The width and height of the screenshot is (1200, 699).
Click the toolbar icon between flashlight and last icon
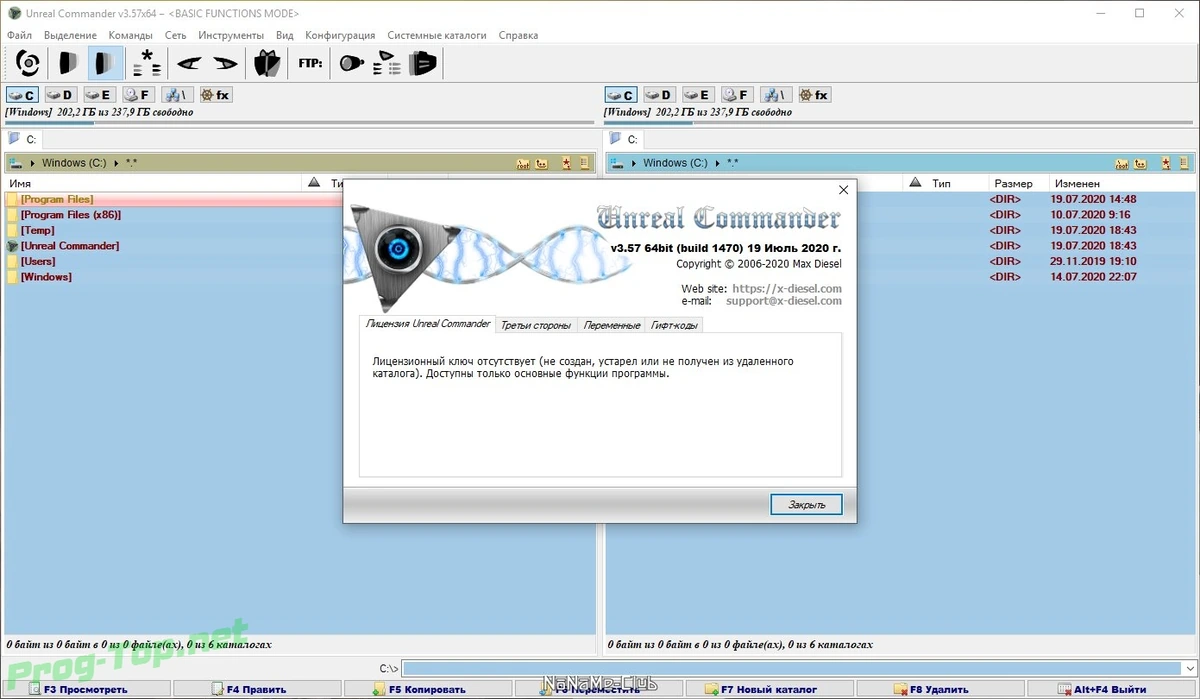tap(386, 64)
